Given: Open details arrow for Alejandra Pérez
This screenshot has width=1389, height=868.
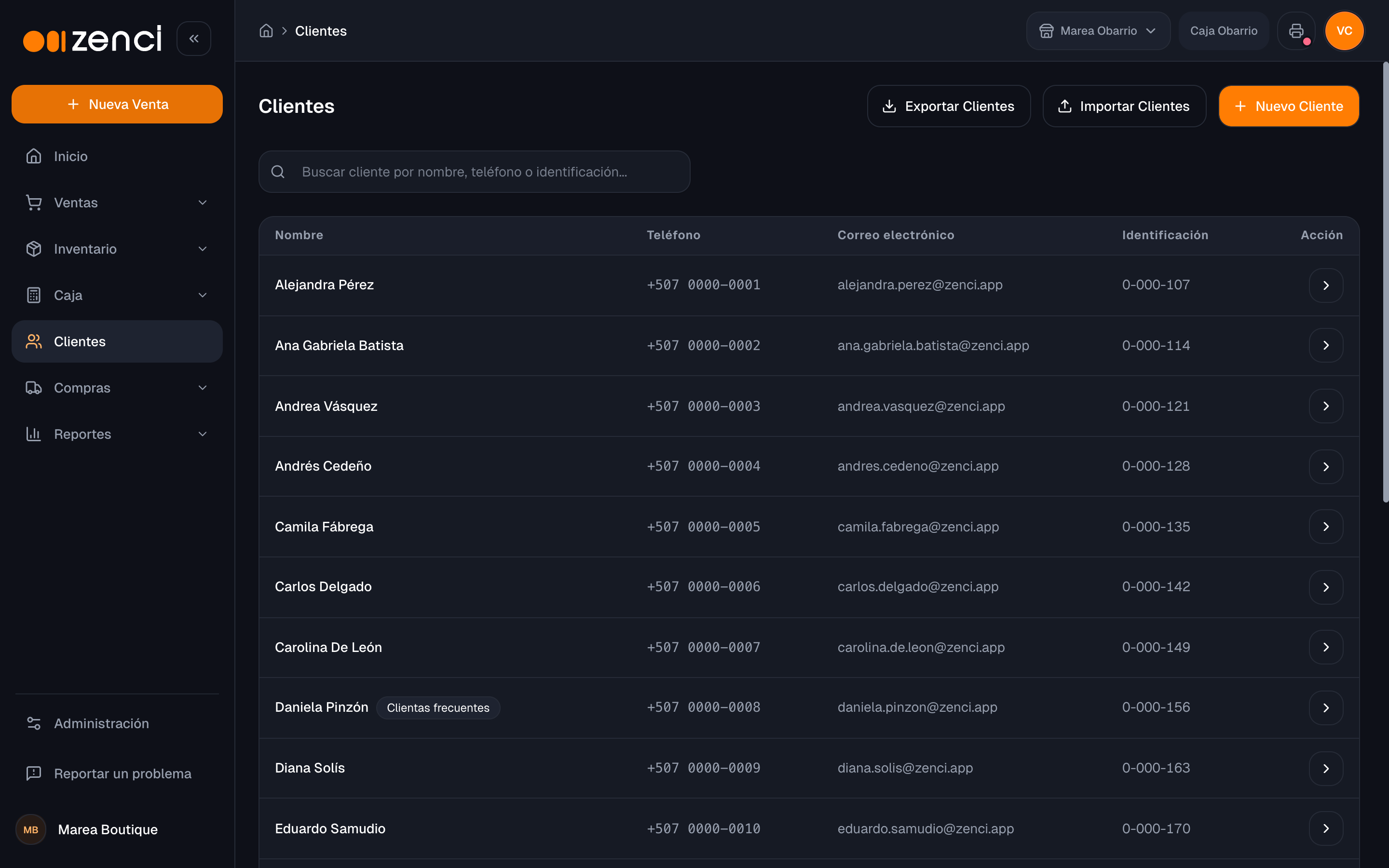Looking at the screenshot, I should pos(1326,285).
